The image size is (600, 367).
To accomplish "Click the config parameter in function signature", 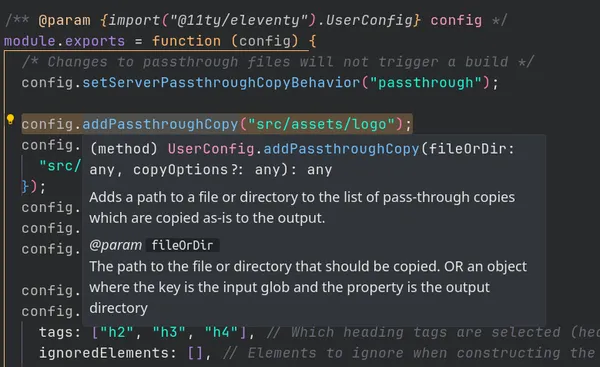I will coord(264,41).
